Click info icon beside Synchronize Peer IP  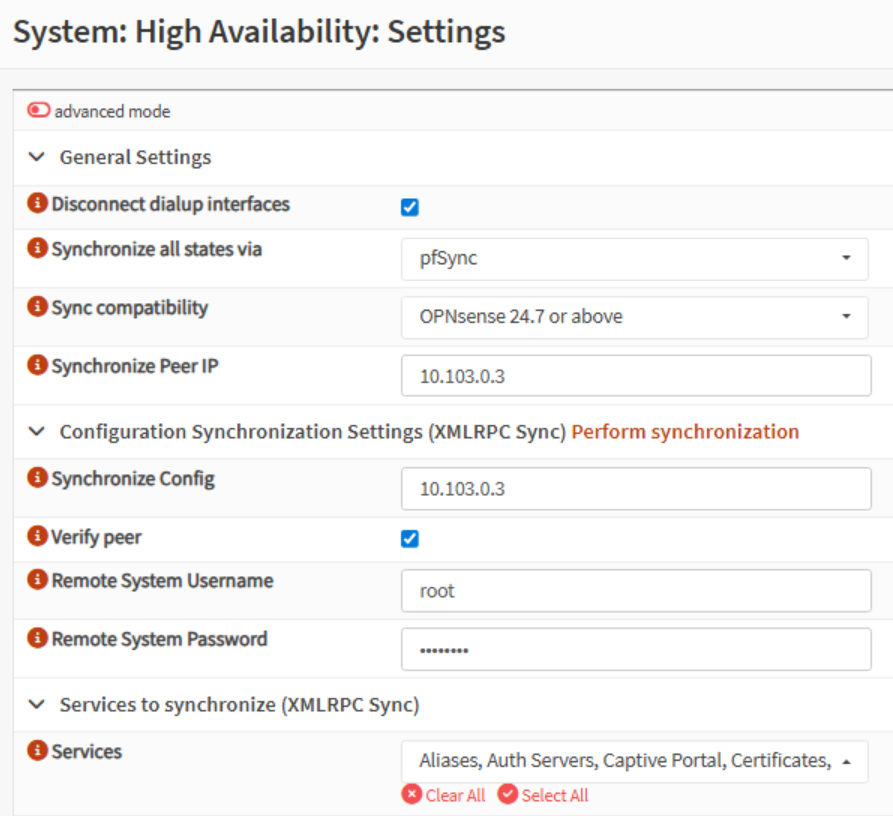pos(38,366)
